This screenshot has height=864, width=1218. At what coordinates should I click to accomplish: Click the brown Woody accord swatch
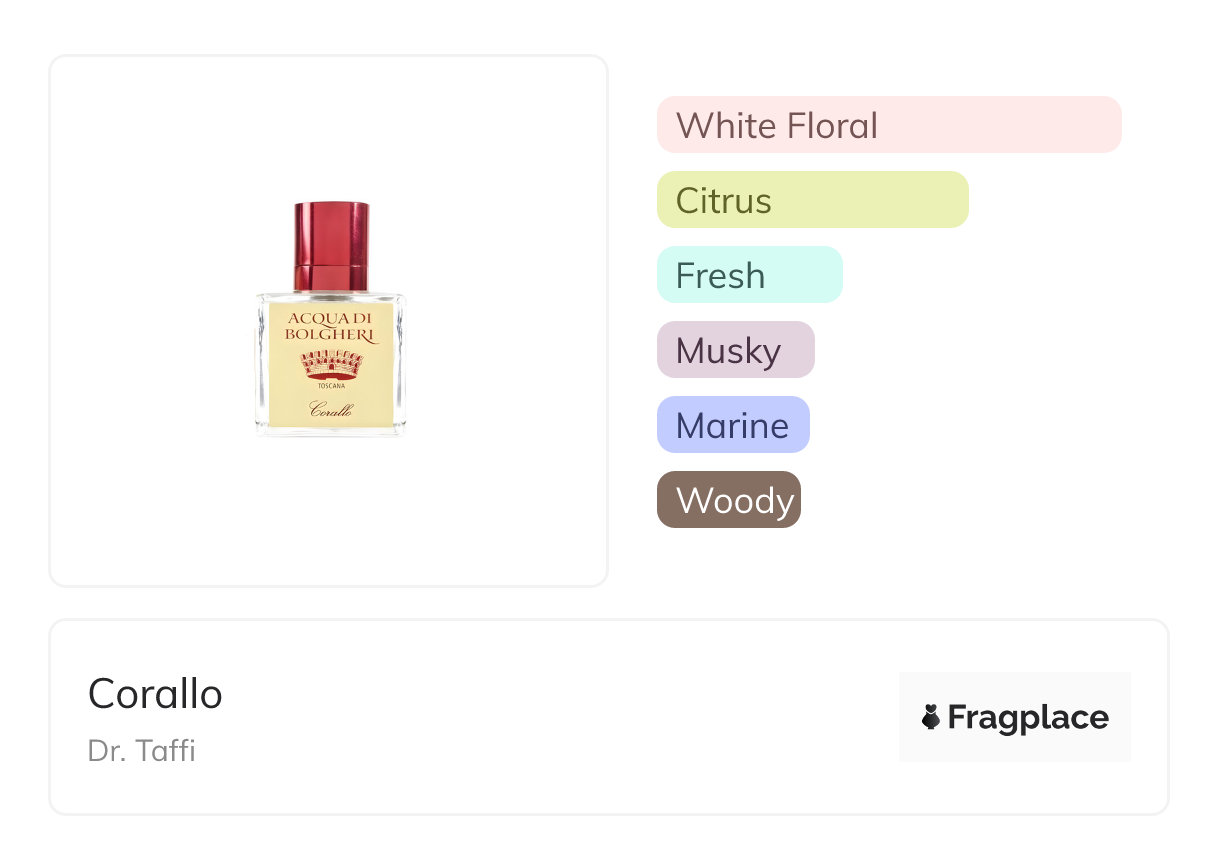click(728, 500)
